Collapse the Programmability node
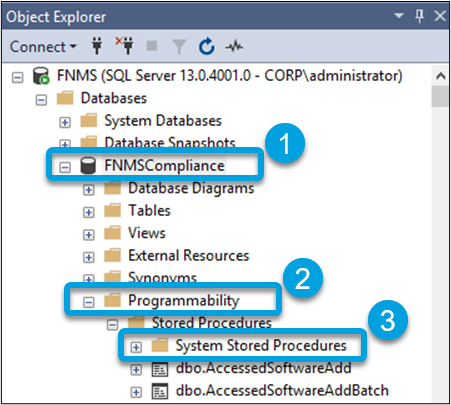The height and width of the screenshot is (405, 451). [89, 302]
